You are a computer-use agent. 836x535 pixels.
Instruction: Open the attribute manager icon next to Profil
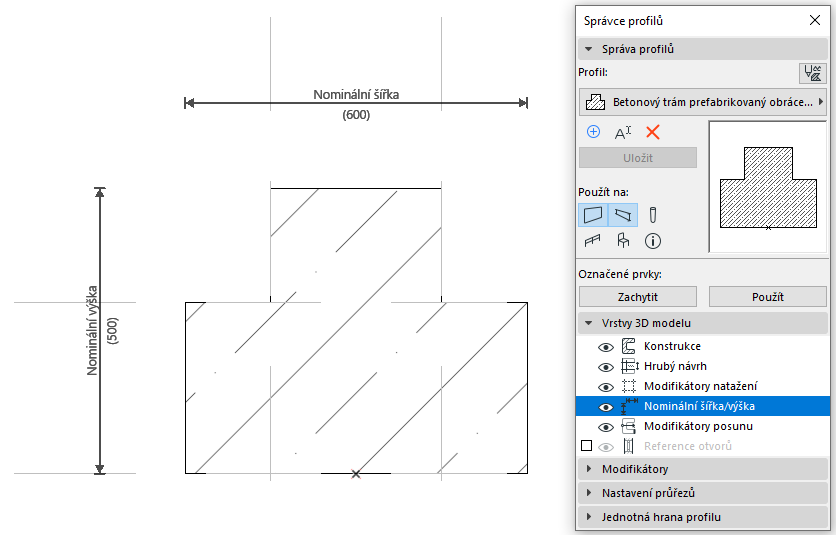(x=813, y=73)
